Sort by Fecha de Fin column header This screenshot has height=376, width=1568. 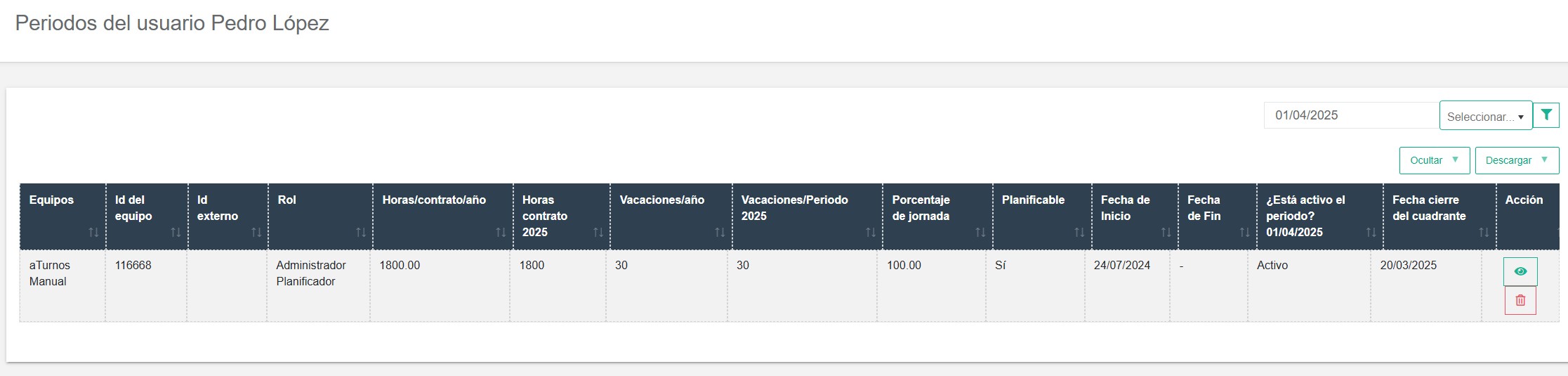pos(1218,216)
